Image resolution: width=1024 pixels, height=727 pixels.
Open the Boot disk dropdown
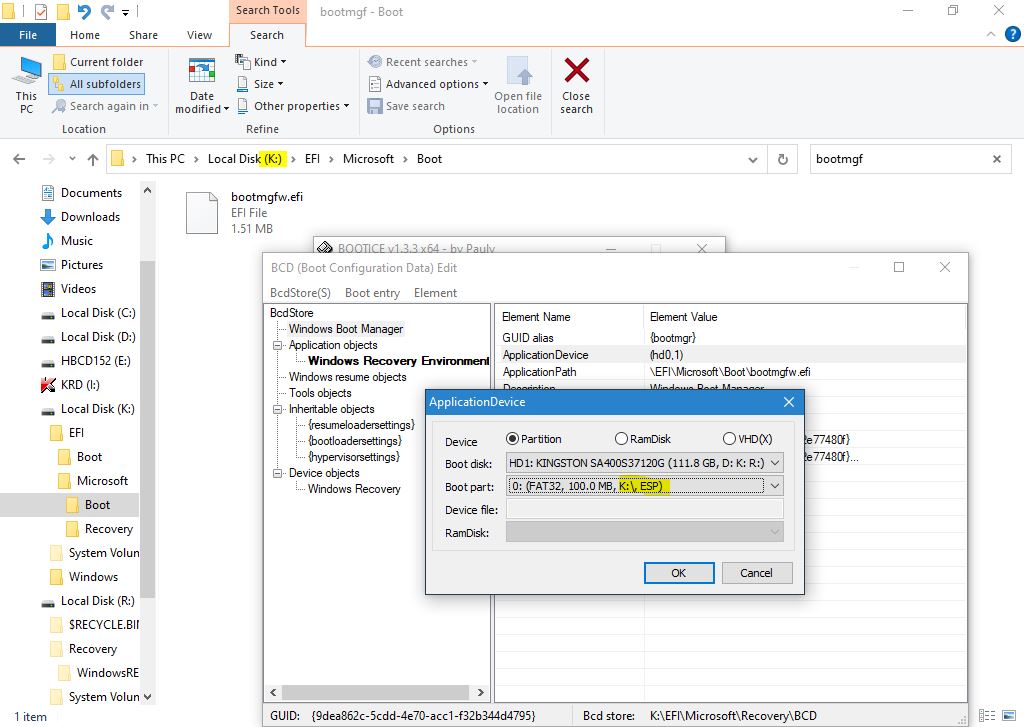tap(774, 464)
